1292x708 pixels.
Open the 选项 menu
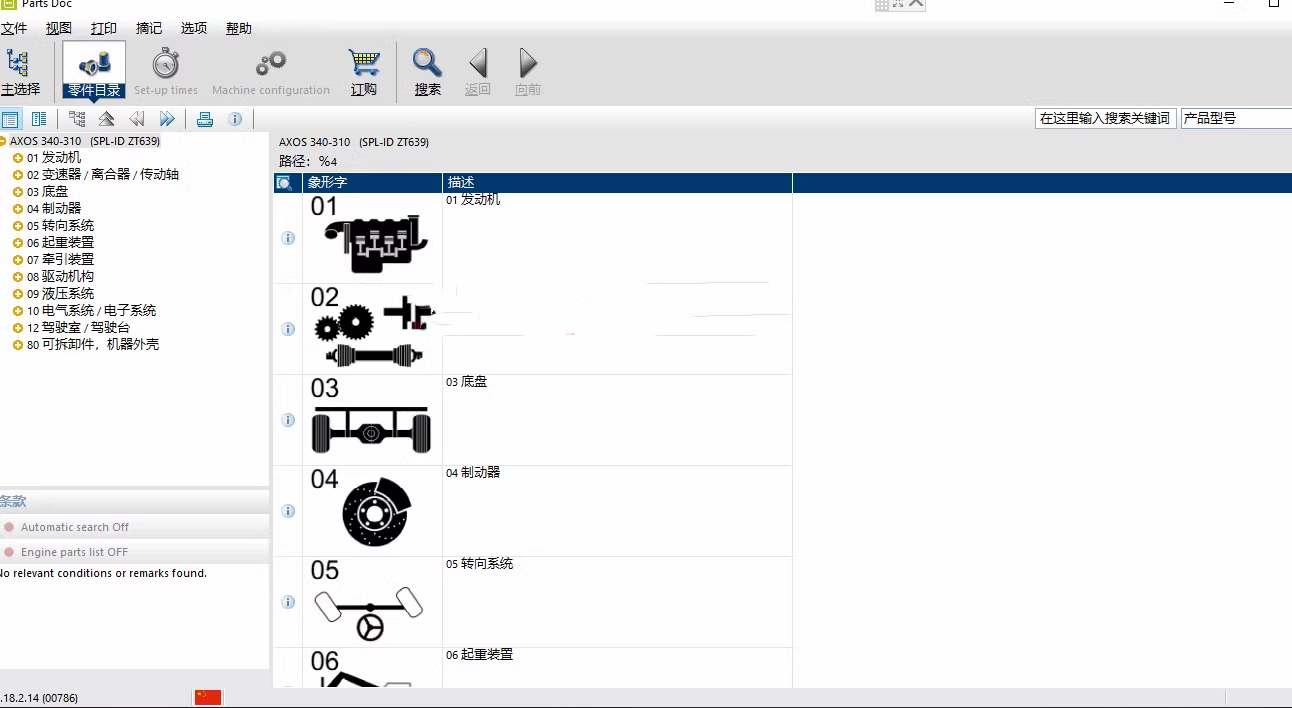click(x=194, y=28)
